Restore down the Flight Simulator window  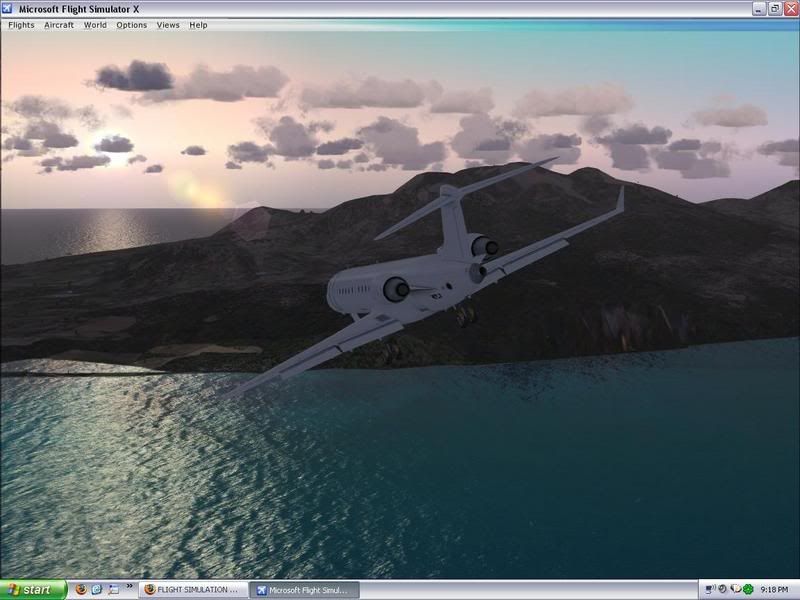point(773,8)
